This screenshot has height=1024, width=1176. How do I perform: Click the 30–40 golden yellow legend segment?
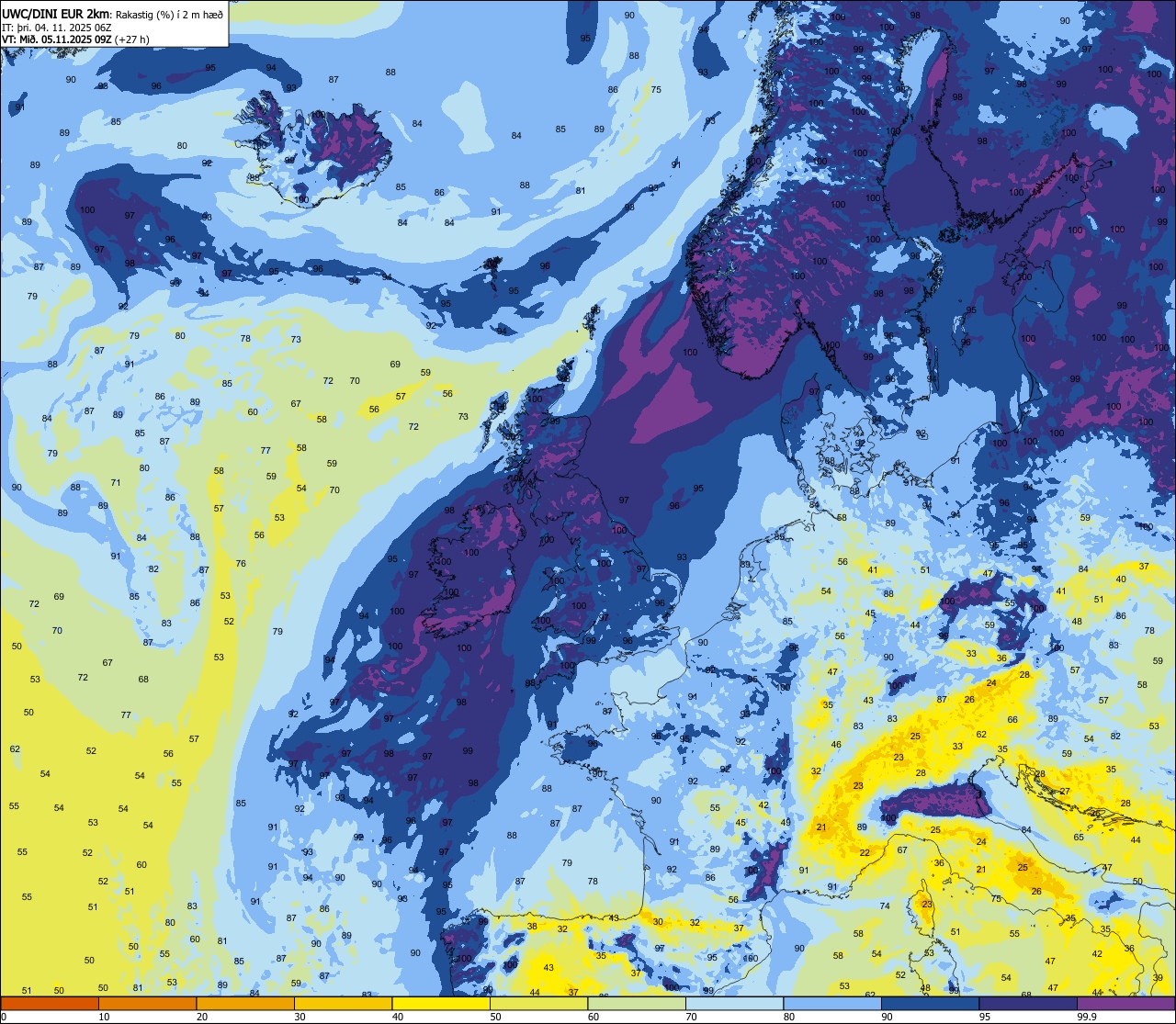tap(343, 1003)
